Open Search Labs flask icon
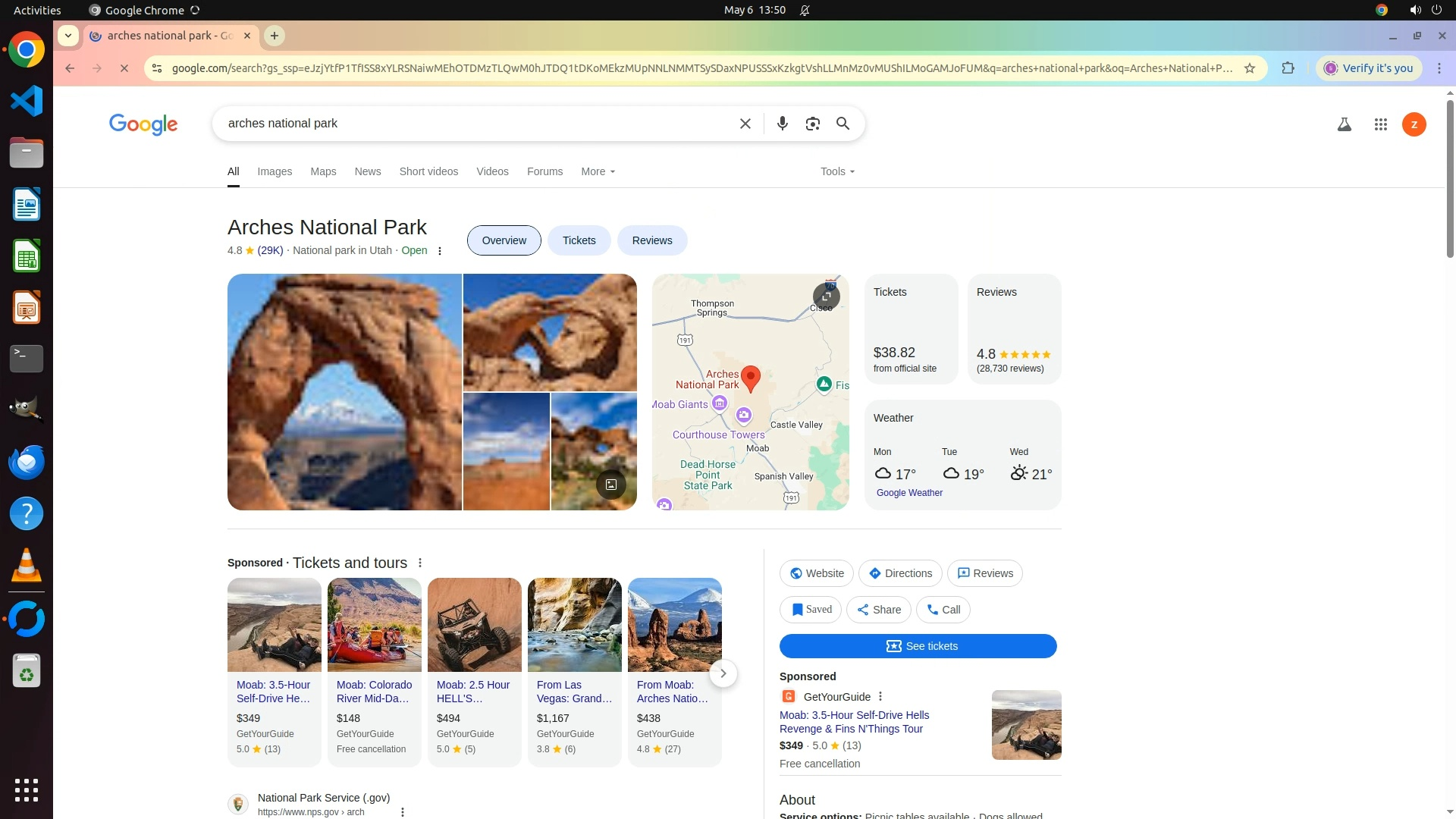 [1344, 124]
